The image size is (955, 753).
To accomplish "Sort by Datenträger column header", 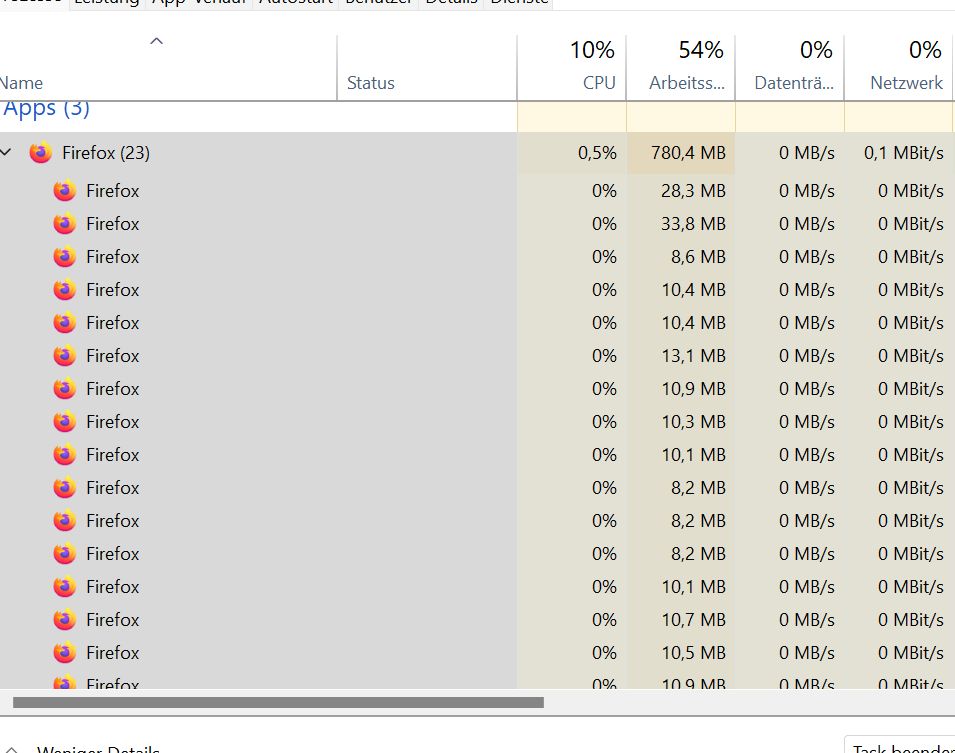I will [790, 67].
